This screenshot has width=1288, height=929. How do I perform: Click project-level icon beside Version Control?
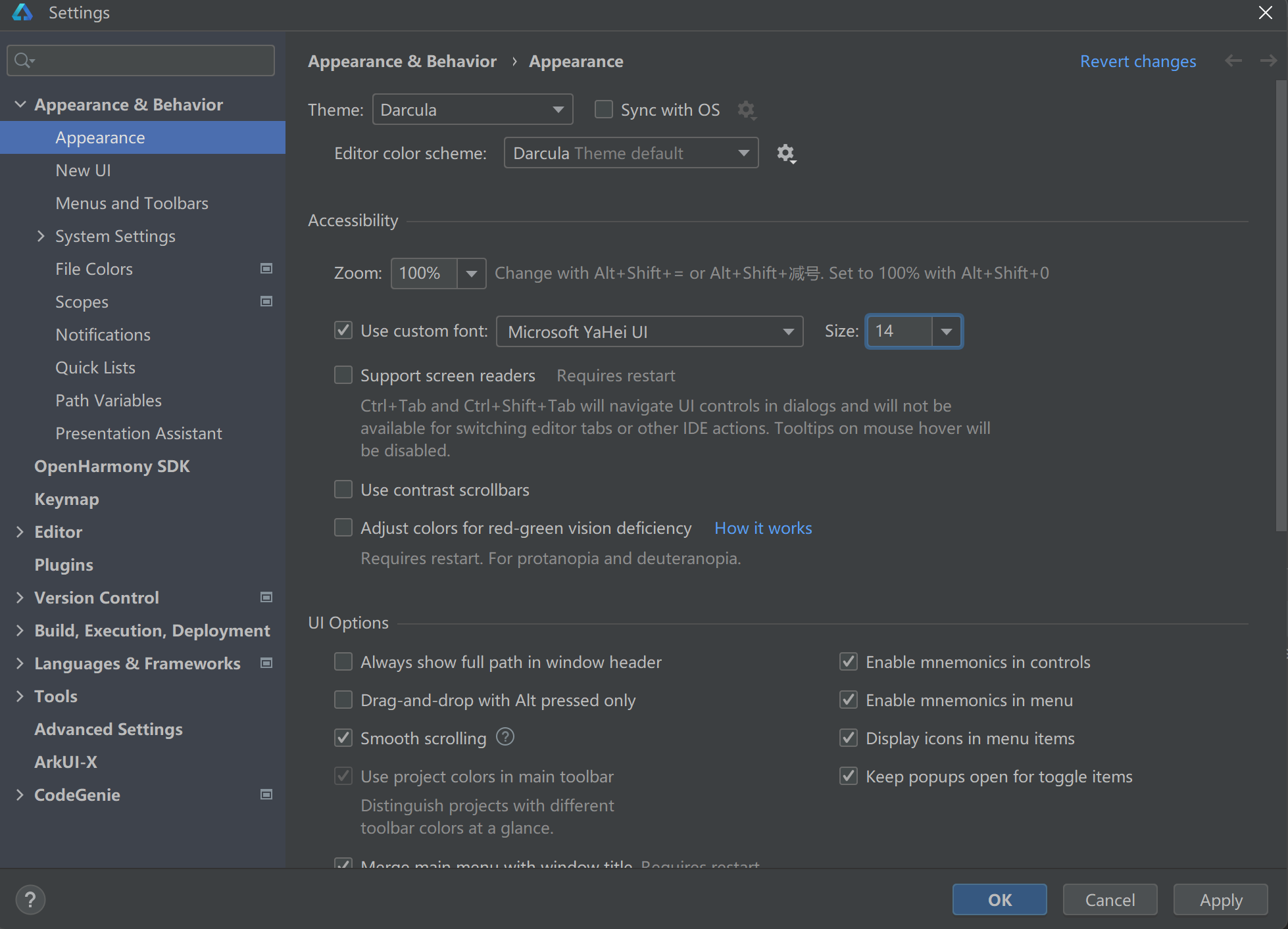tap(266, 597)
